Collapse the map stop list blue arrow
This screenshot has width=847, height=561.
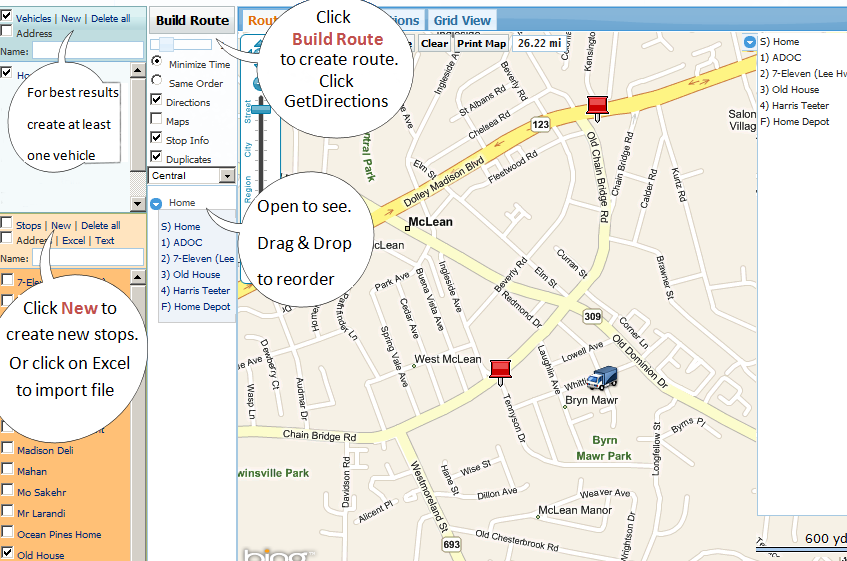click(750, 42)
